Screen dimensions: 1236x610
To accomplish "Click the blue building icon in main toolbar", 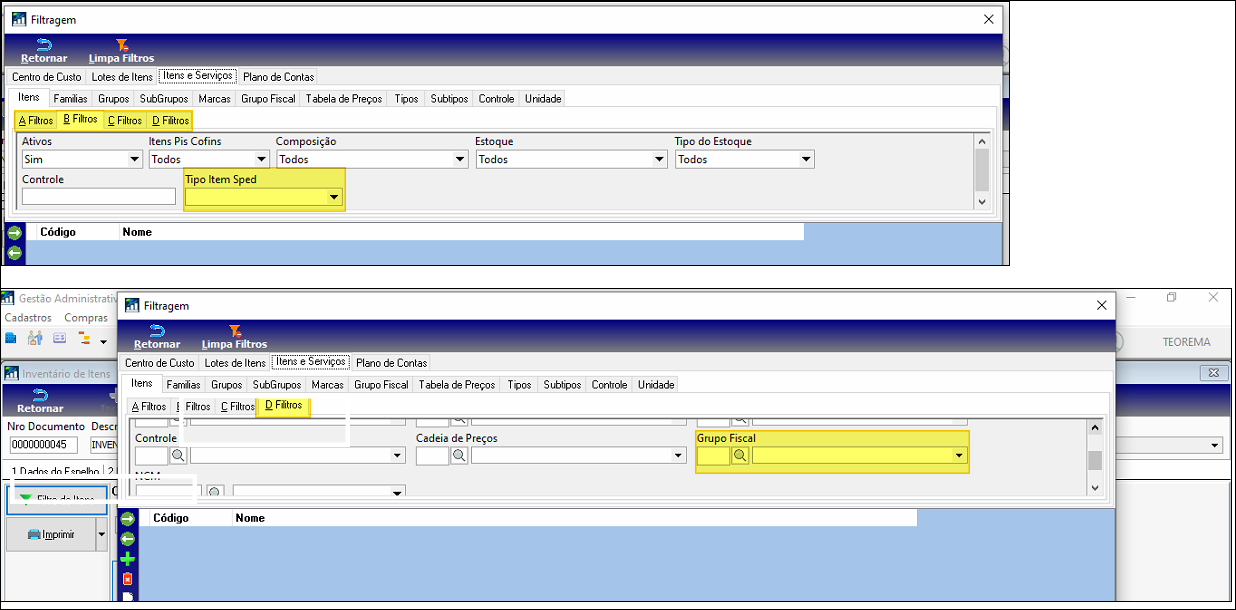I will pos(11,339).
